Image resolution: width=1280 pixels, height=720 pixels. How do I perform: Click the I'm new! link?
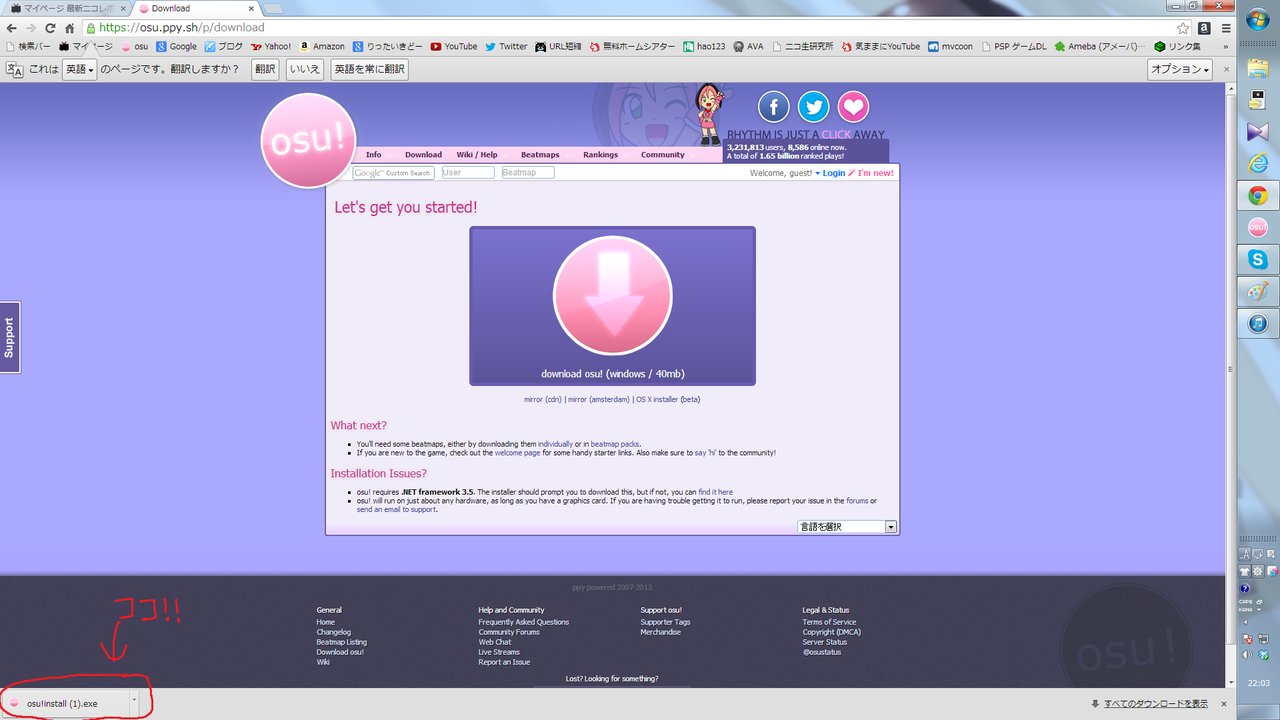pyautogui.click(x=876, y=173)
